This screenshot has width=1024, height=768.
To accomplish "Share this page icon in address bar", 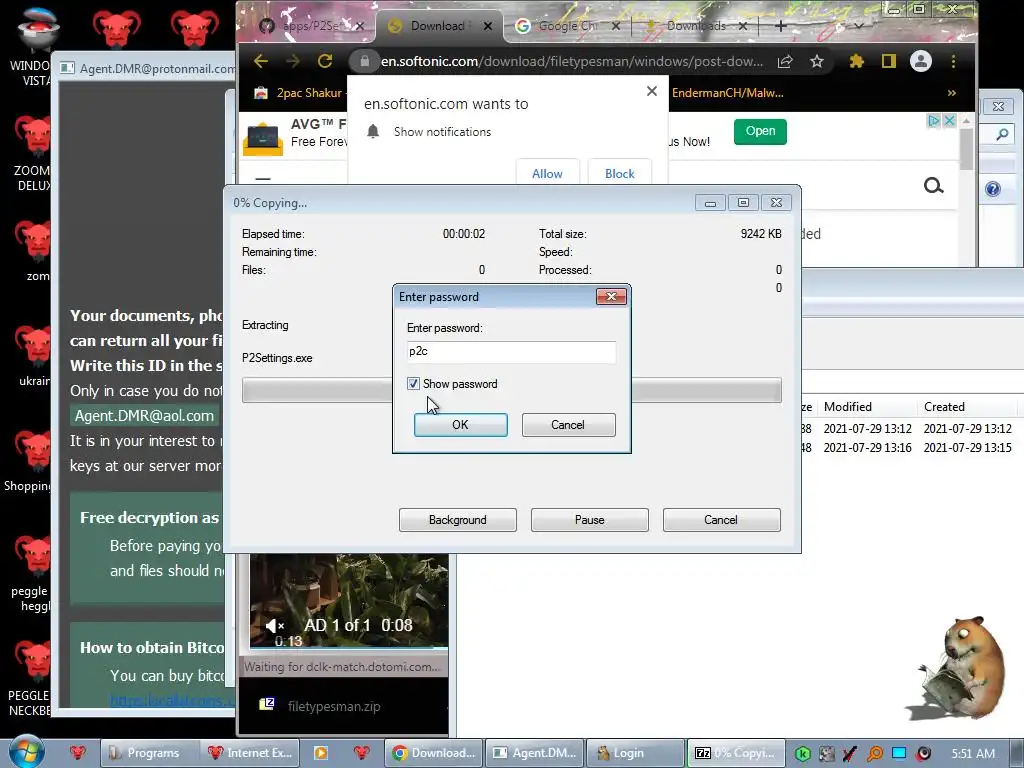I will 785,61.
